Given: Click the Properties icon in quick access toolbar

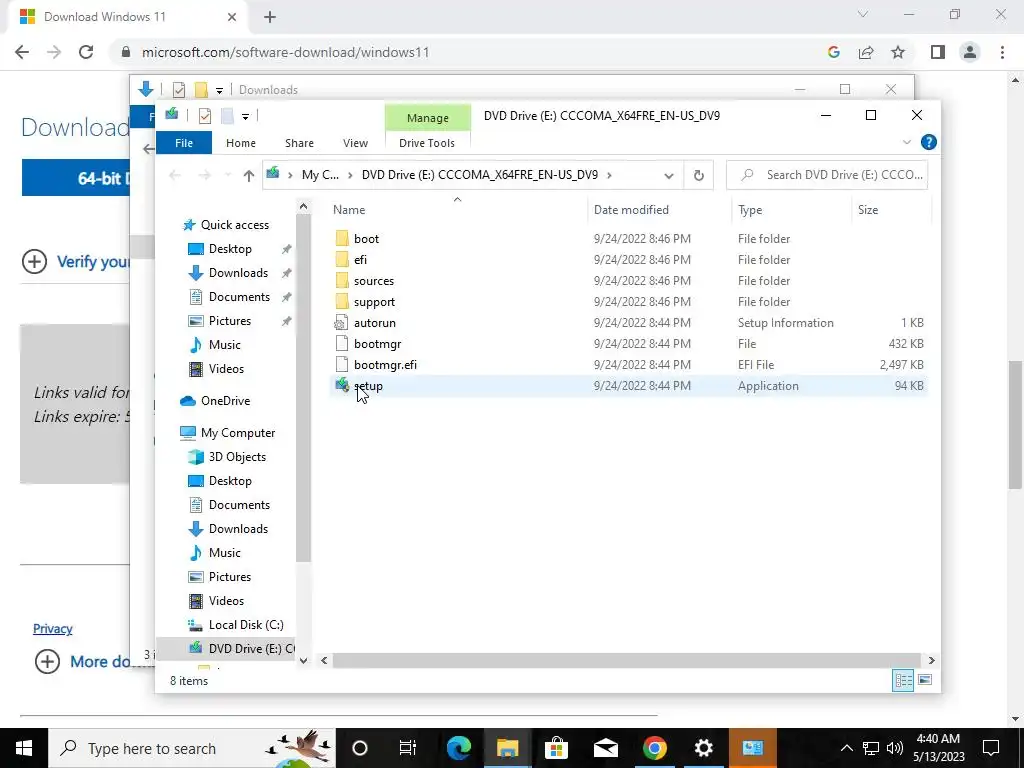Looking at the screenshot, I should [x=204, y=116].
